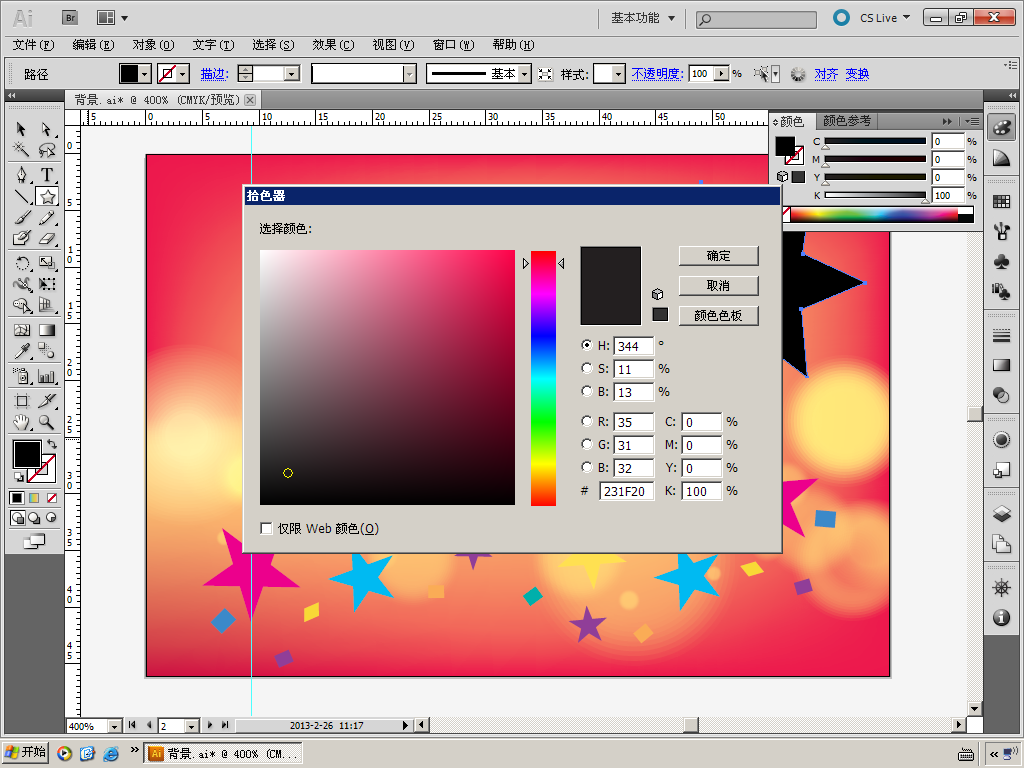This screenshot has width=1024, height=768.
Task: Open the 编辑(E) menu
Action: click(x=93, y=45)
